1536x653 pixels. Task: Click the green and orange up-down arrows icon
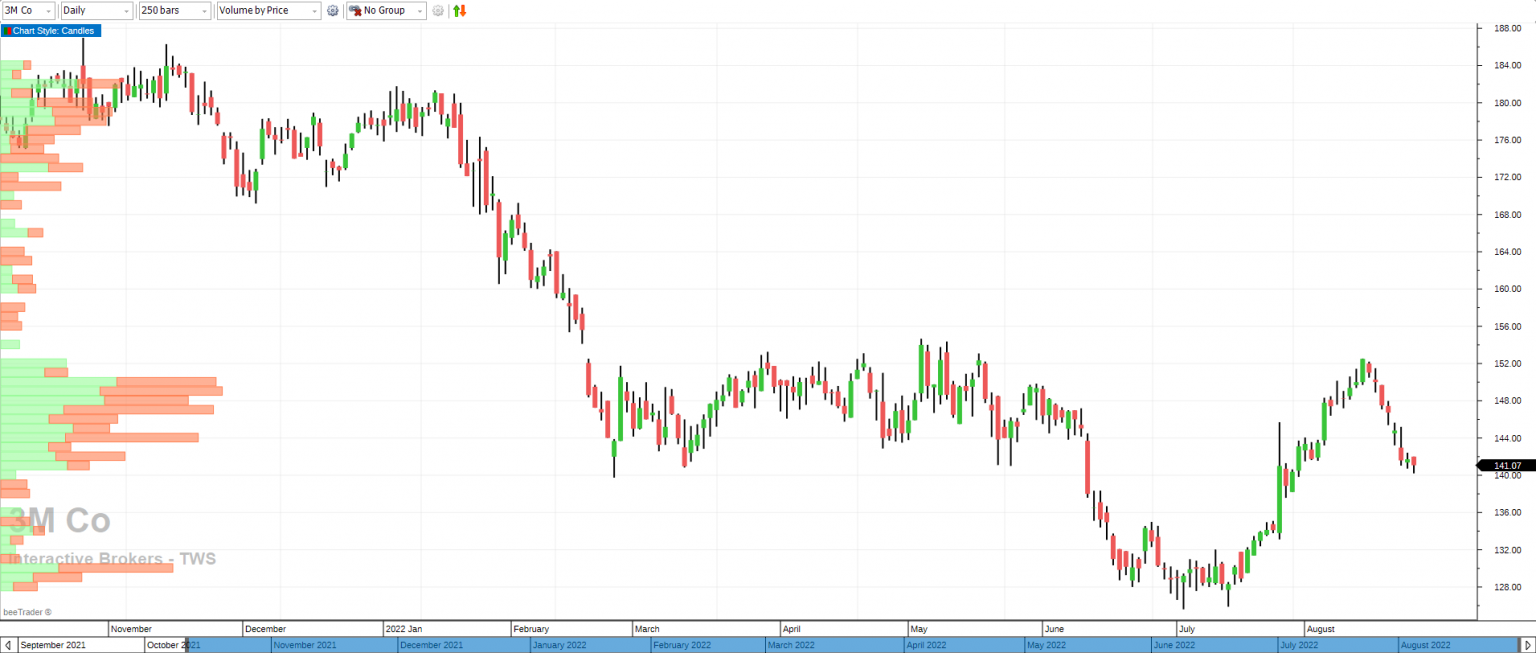point(460,10)
